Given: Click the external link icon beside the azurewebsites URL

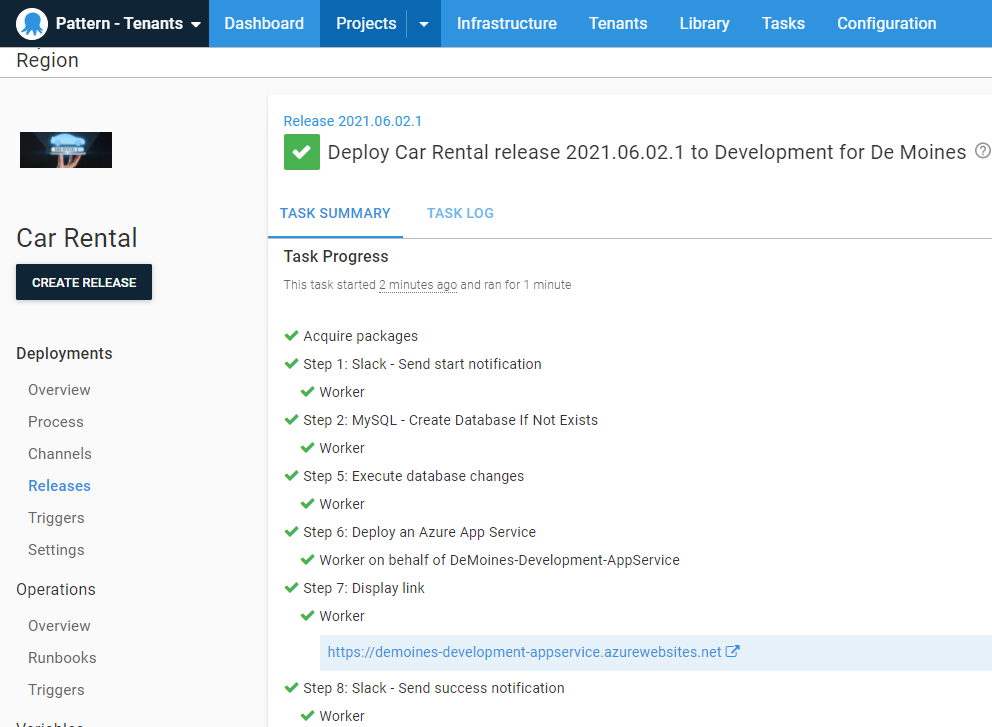Looking at the screenshot, I should [x=733, y=652].
